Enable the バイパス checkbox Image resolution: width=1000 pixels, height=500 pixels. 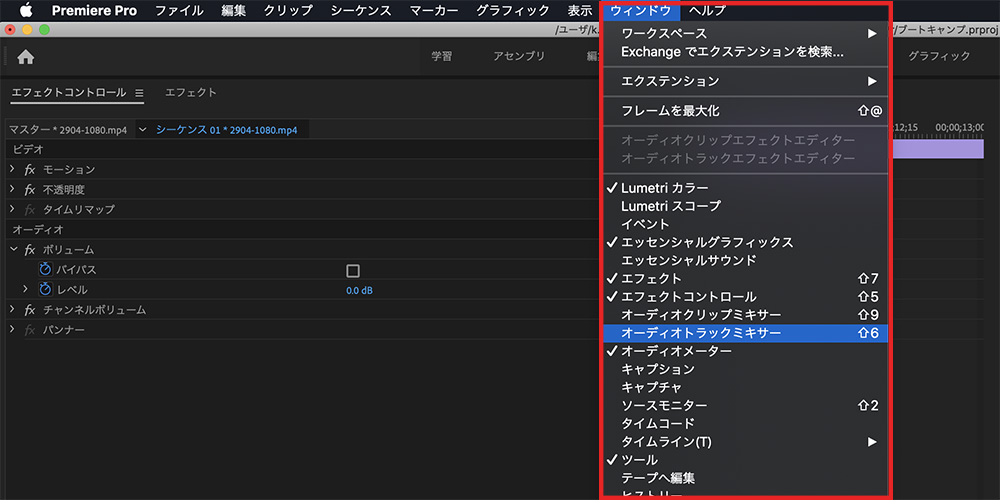[353, 271]
